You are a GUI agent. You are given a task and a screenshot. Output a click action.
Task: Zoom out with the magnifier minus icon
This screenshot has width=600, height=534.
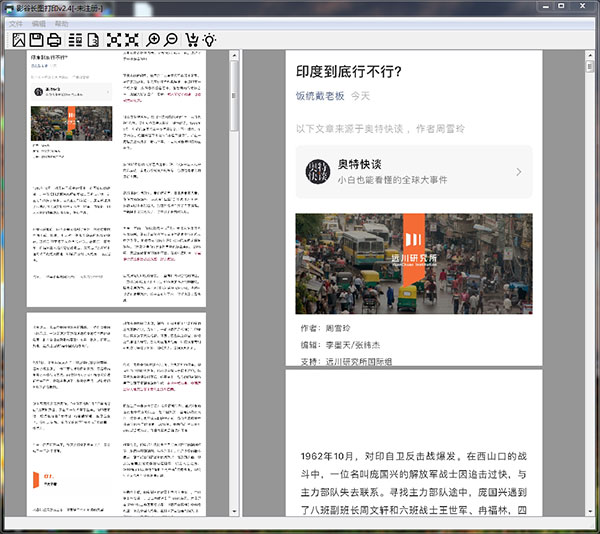[x=170, y=40]
